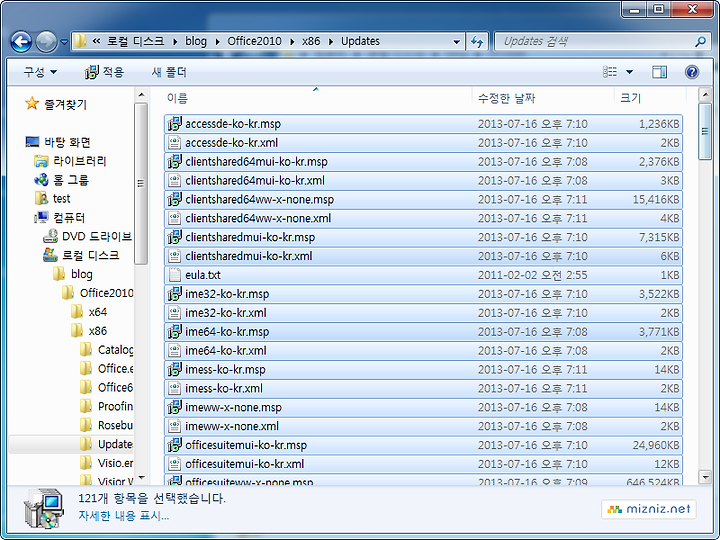Select DVD 드라이브 in the tree
Screen dimensions: 720x540
click(96, 236)
